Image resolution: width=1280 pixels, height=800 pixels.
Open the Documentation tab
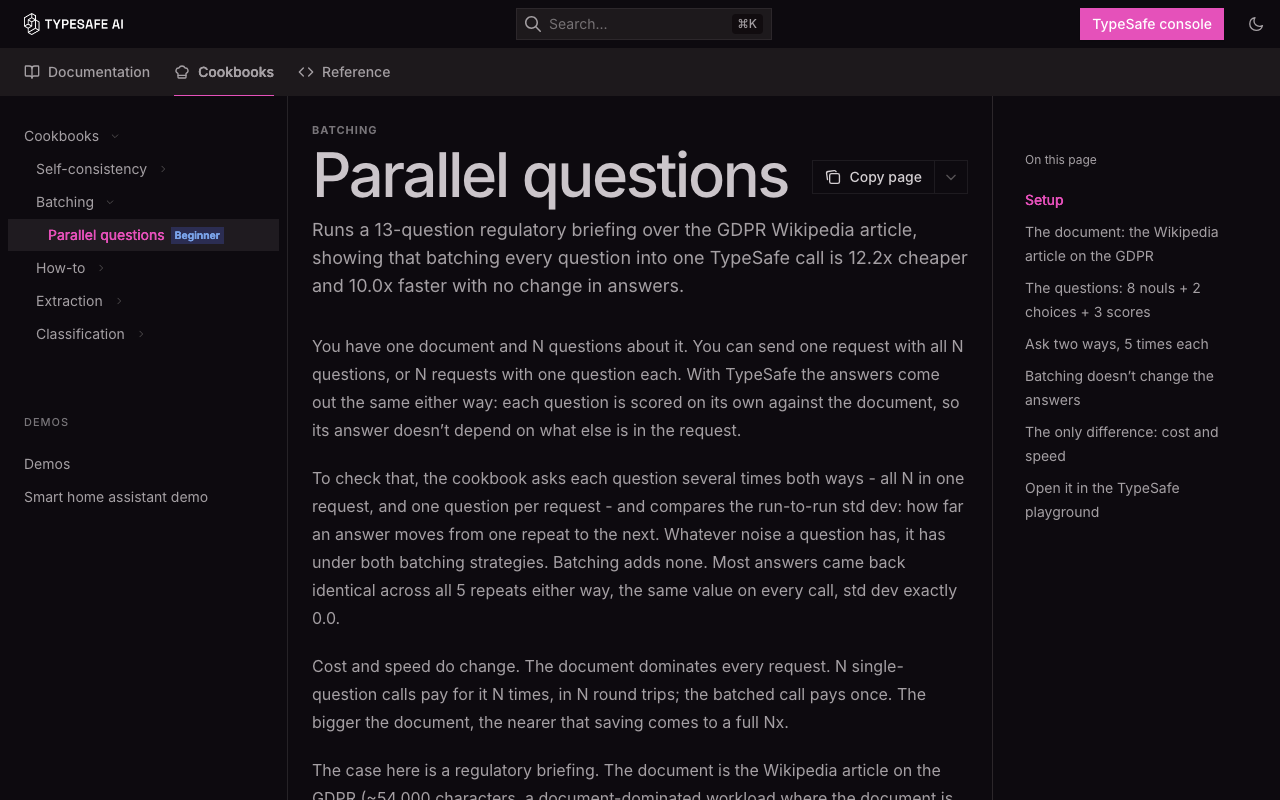pos(87,72)
